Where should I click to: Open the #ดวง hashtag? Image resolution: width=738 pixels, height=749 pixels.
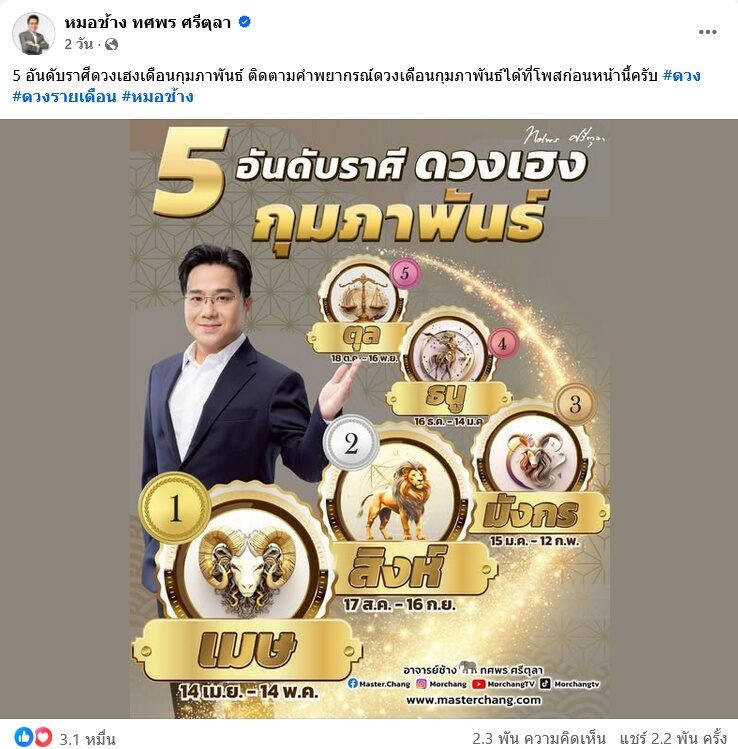pyautogui.click(x=682, y=75)
